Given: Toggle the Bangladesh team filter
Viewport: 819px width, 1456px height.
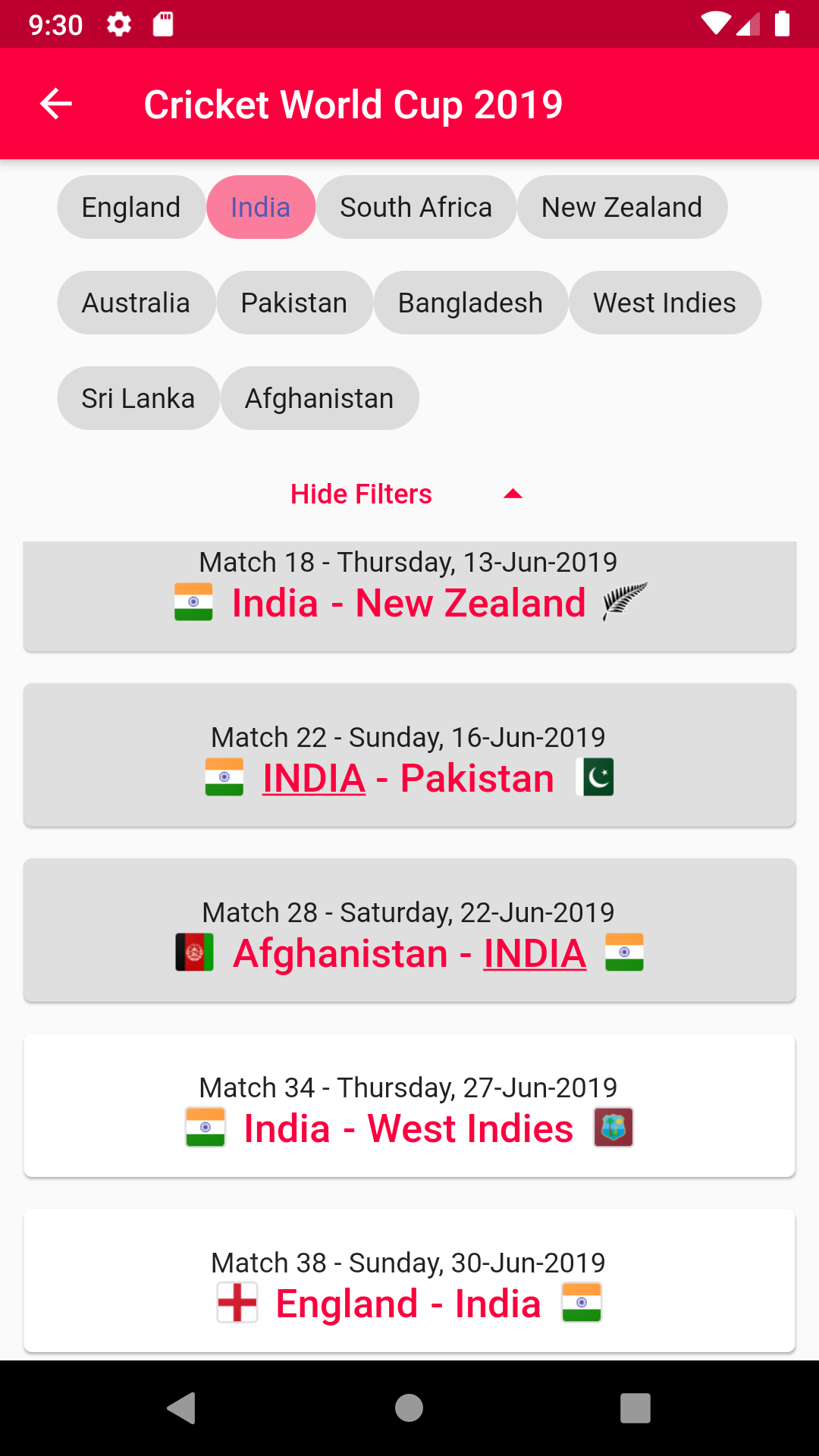Looking at the screenshot, I should (x=470, y=303).
